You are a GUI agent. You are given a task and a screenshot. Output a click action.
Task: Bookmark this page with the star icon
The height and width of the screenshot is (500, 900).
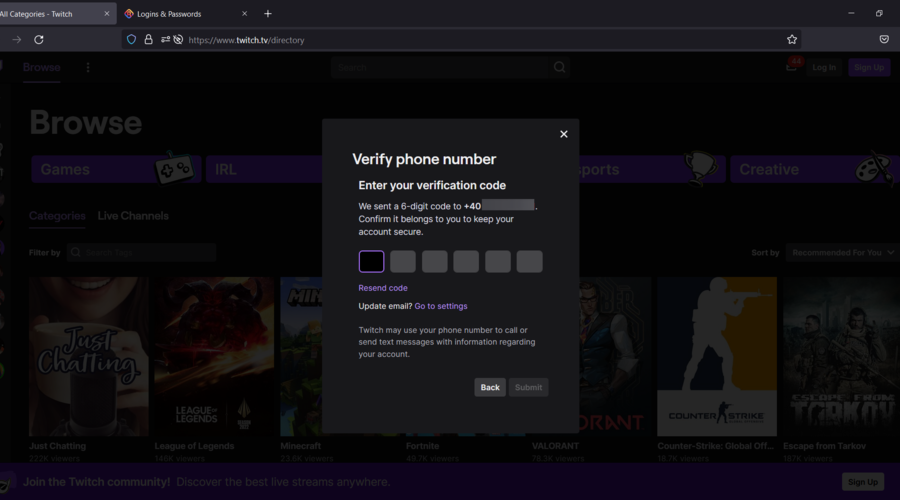(x=792, y=40)
